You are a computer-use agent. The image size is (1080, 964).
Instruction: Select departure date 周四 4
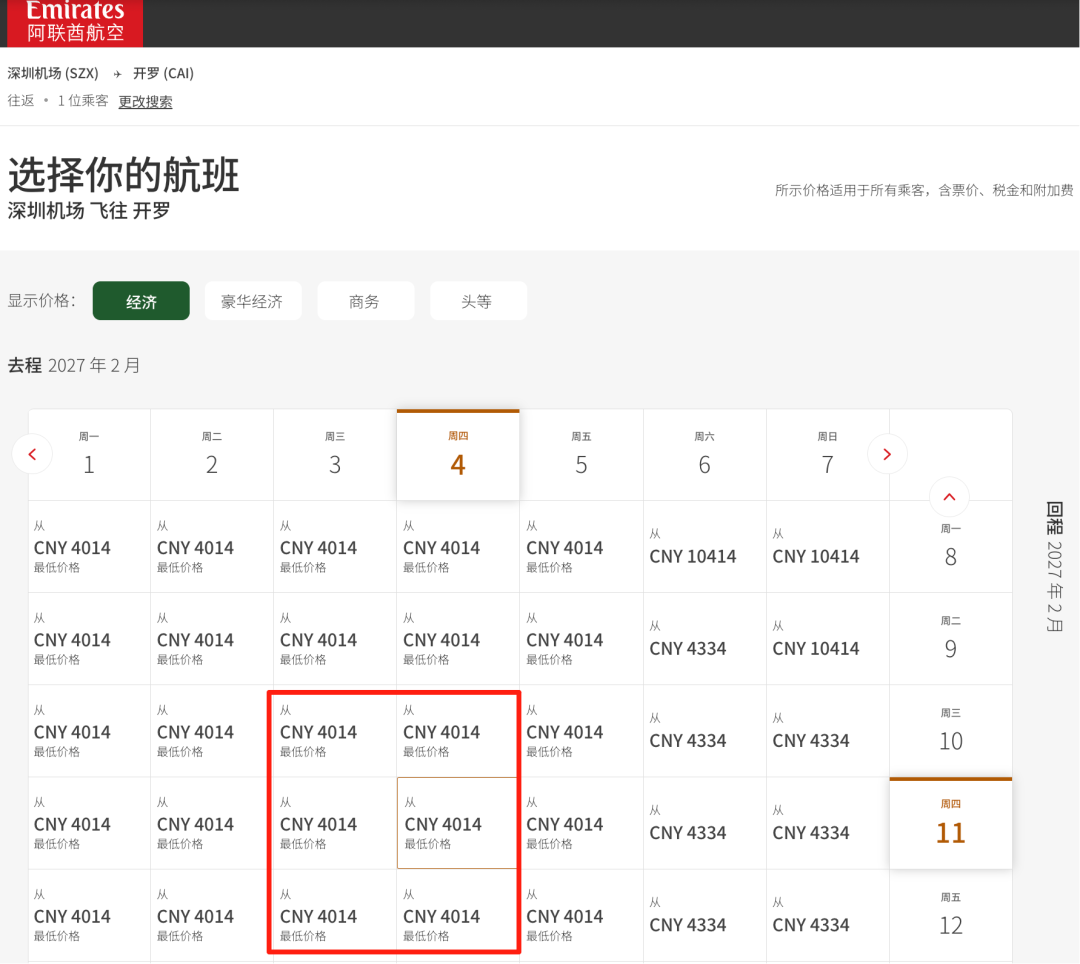(x=457, y=455)
